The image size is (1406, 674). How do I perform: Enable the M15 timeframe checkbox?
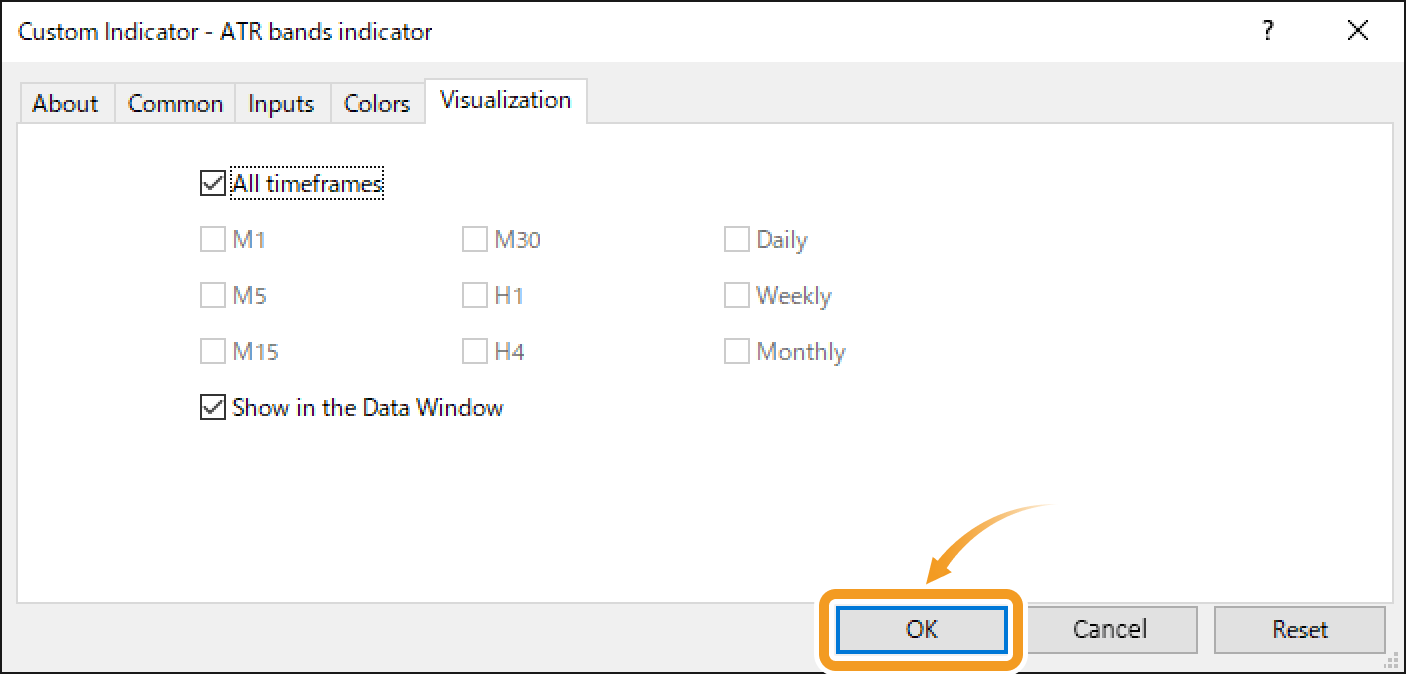[212, 351]
